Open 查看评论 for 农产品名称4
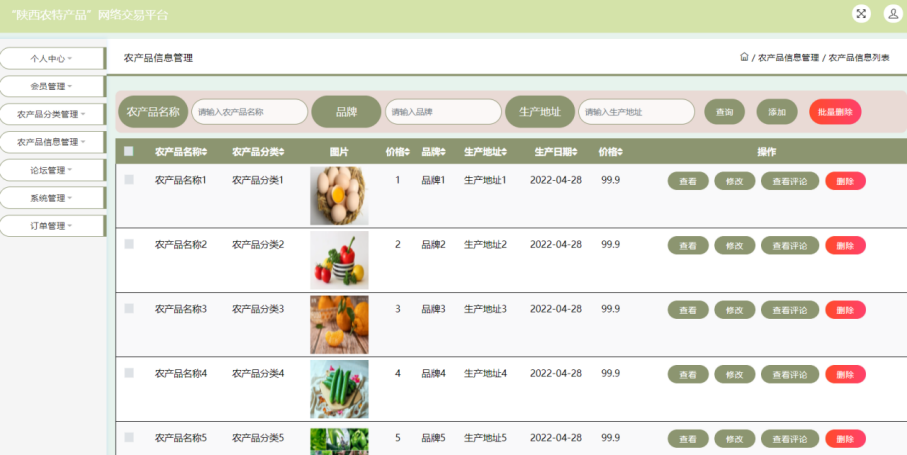Screen dimensions: 907x455 790,374
